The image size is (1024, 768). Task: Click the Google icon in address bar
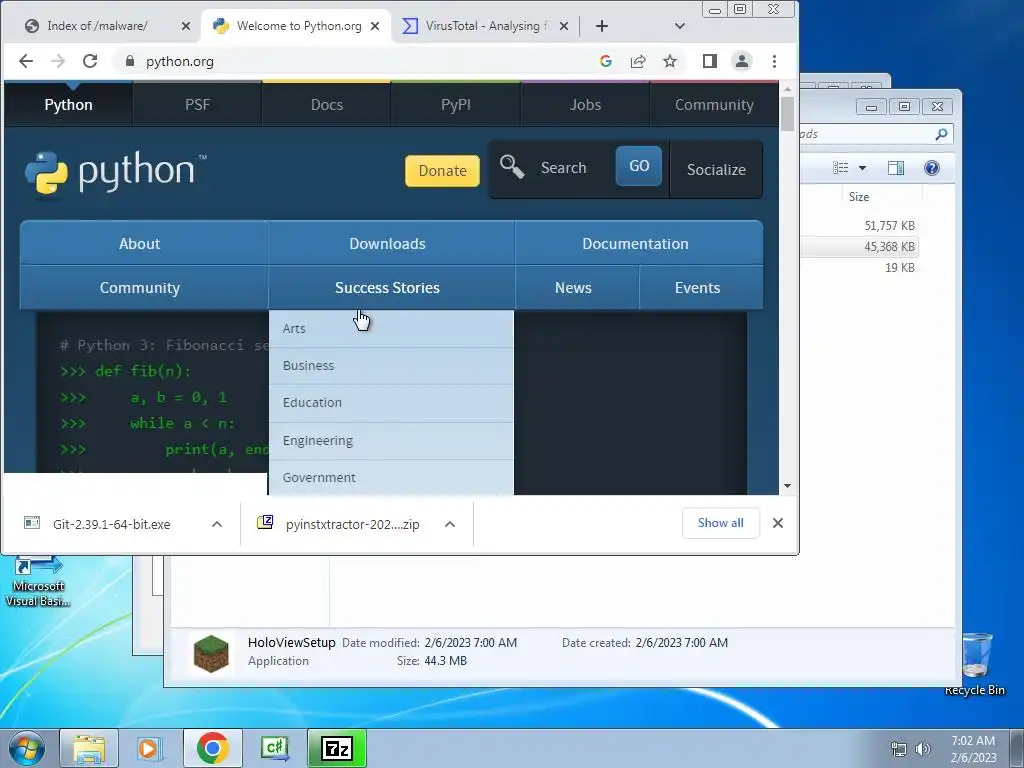click(x=605, y=61)
